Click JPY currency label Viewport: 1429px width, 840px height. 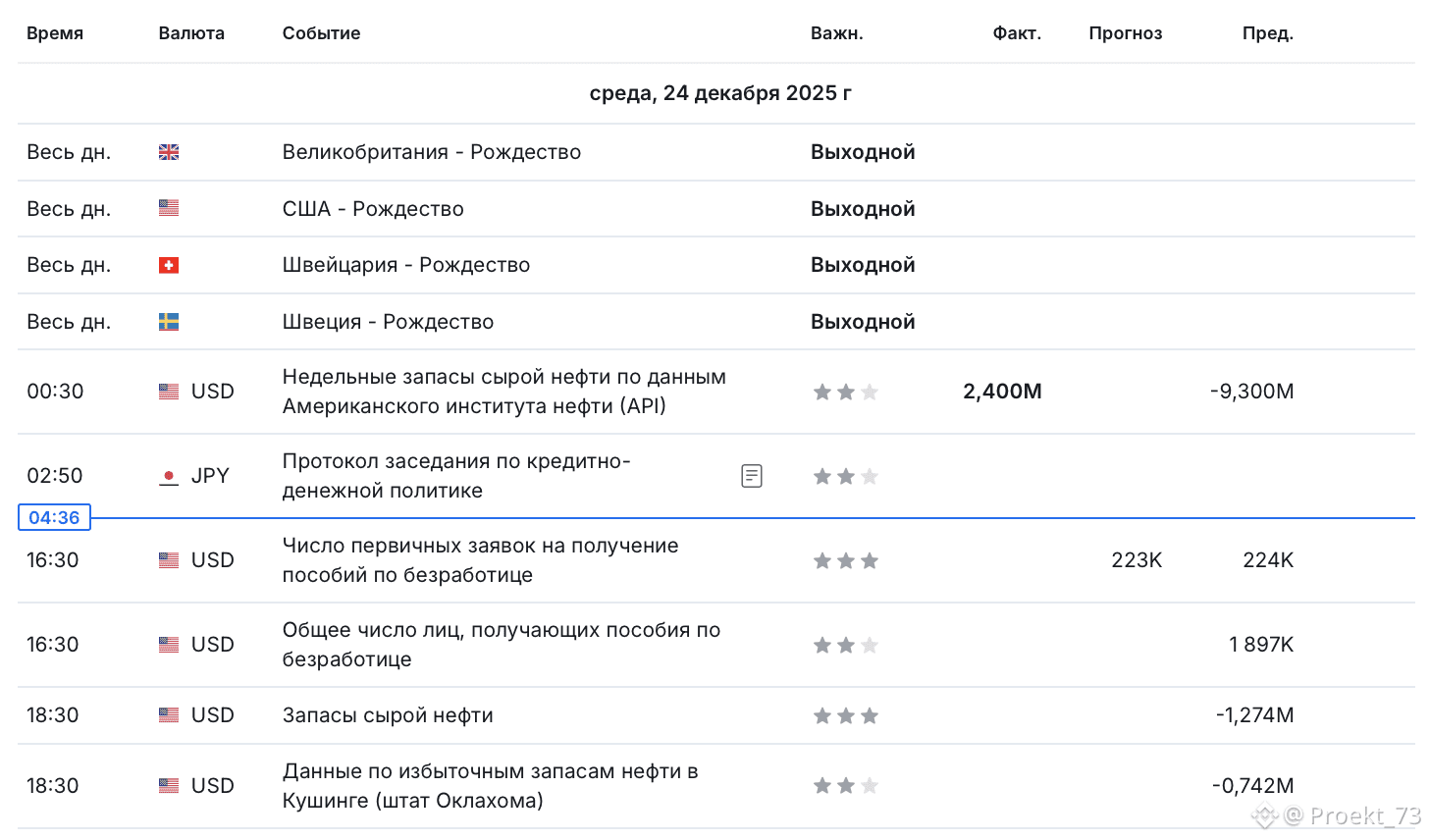[210, 476]
